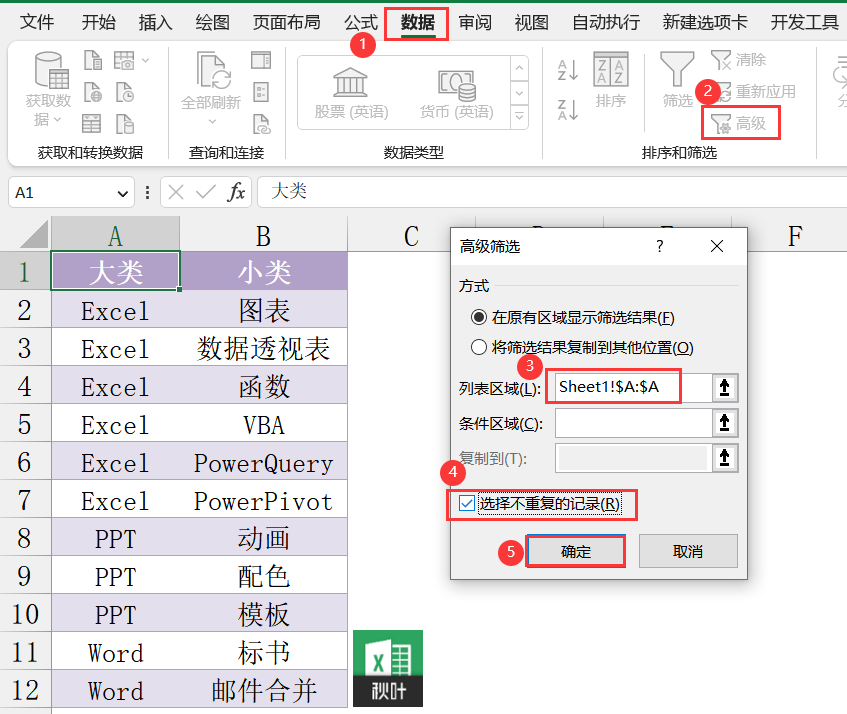Select the 小类 header cell
Screen dimensions: 847x714
[264, 271]
